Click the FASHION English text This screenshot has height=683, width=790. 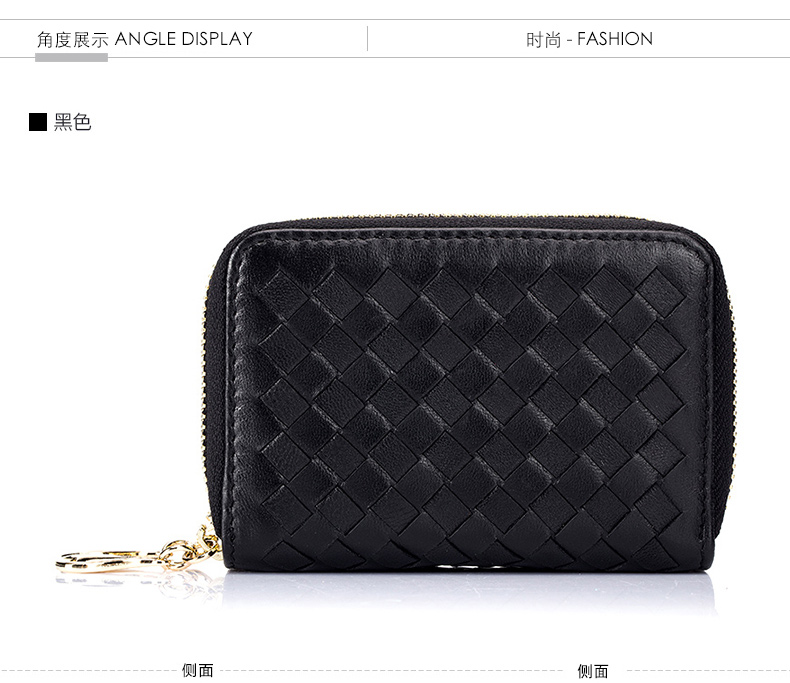point(615,39)
